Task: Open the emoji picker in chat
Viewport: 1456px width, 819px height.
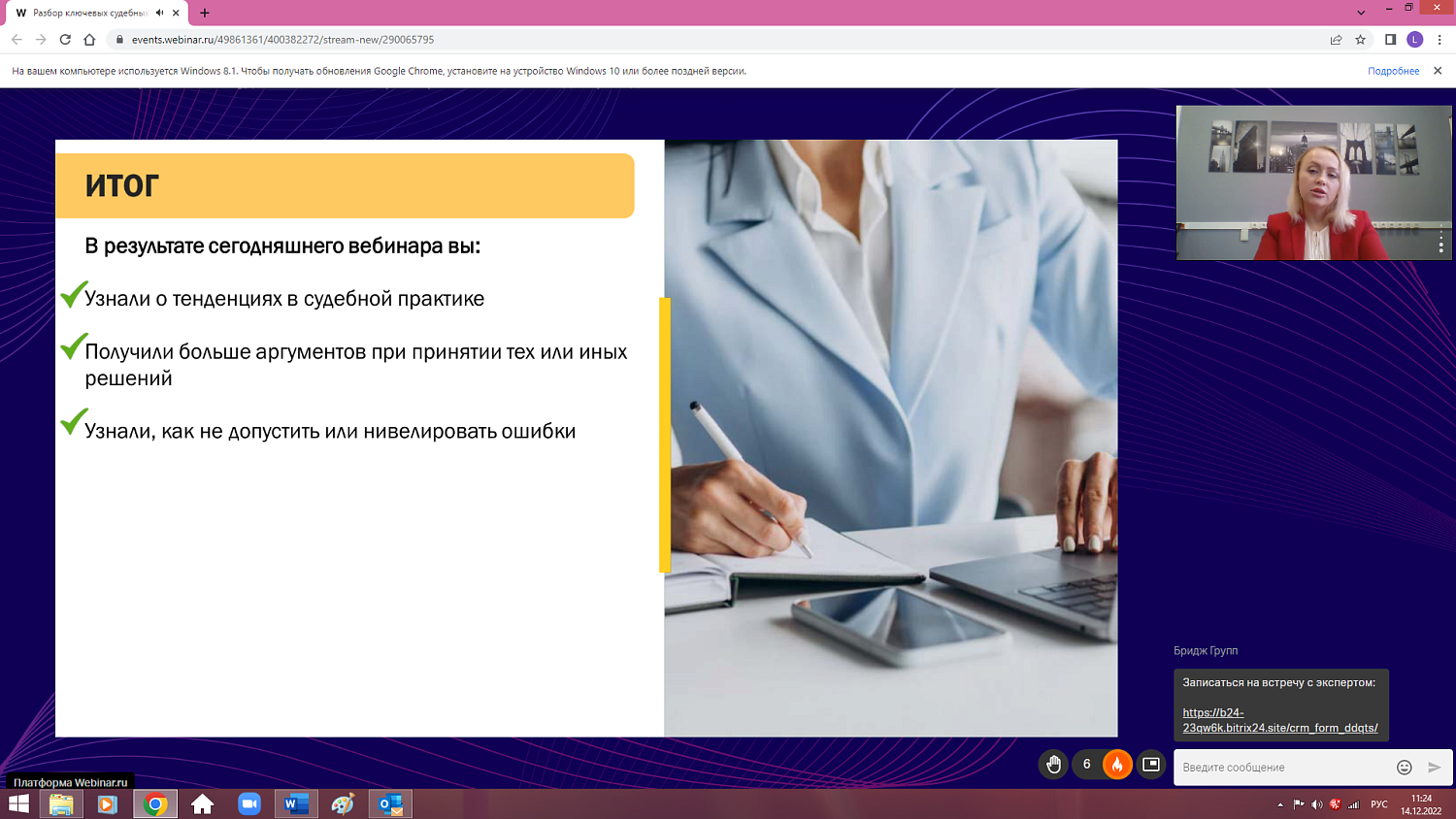Action: [1404, 768]
